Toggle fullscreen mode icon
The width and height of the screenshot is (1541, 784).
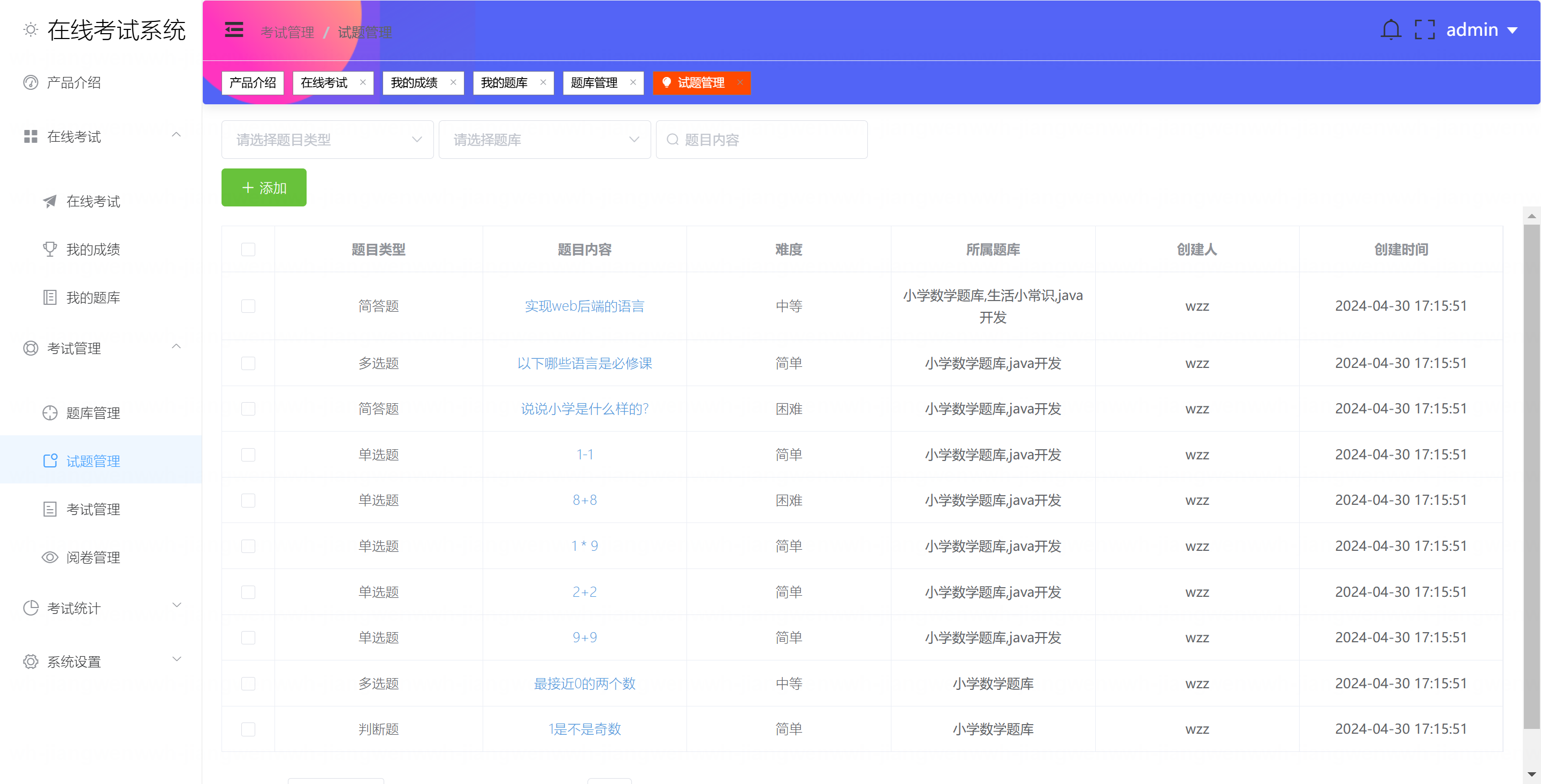click(x=1424, y=30)
